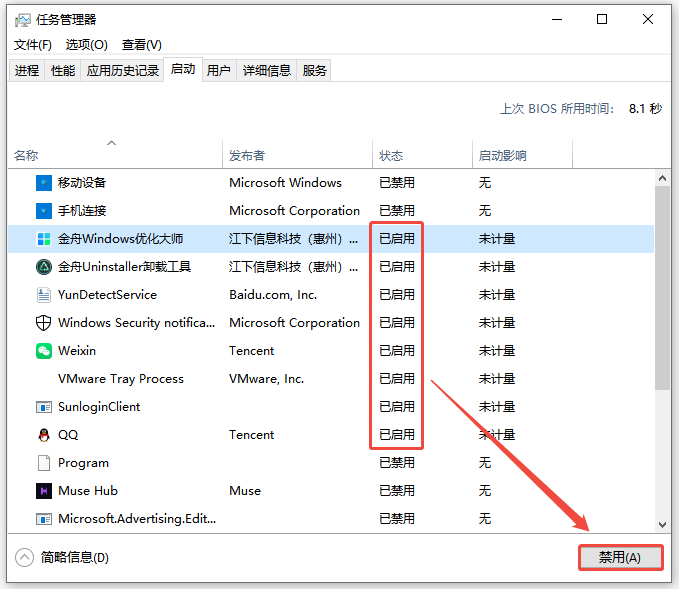Select the Microsoft.Advertising.Edit... row name
679x589 pixels.
(x=137, y=519)
